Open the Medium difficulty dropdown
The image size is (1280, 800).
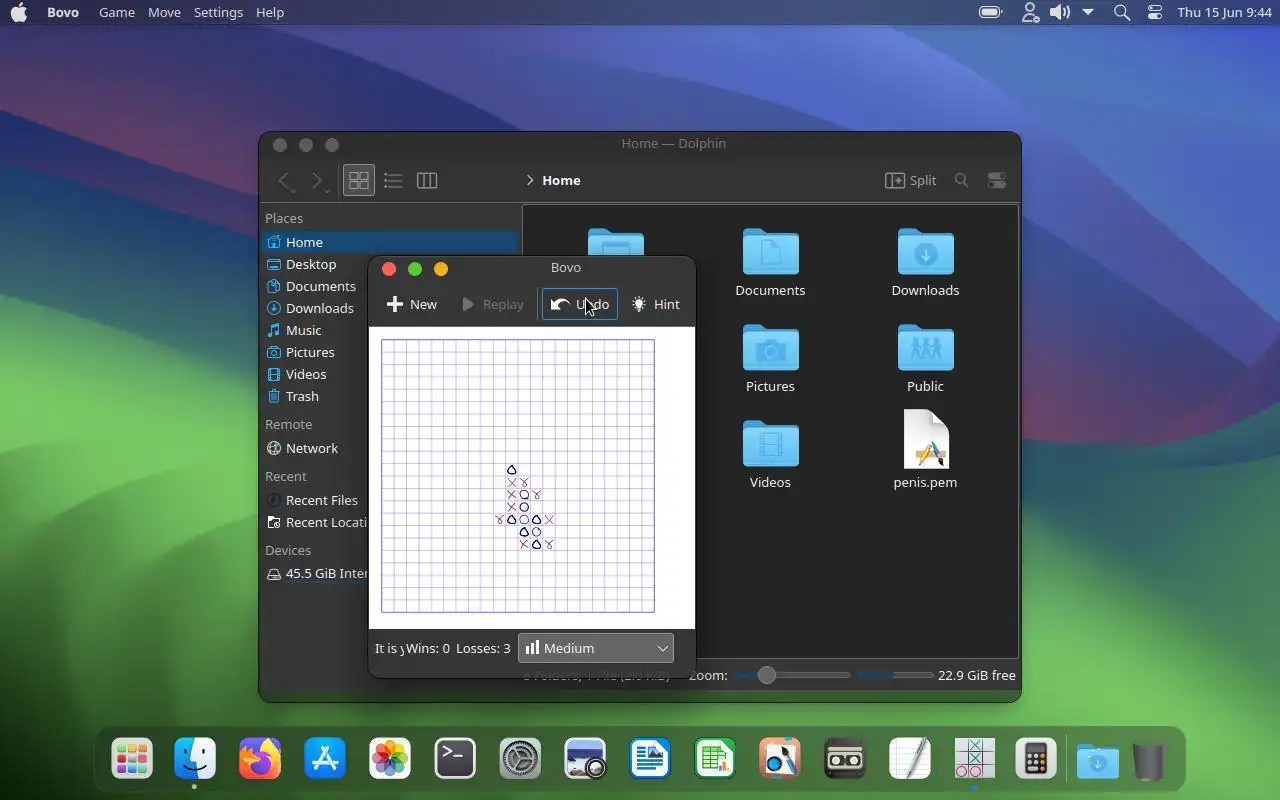596,648
